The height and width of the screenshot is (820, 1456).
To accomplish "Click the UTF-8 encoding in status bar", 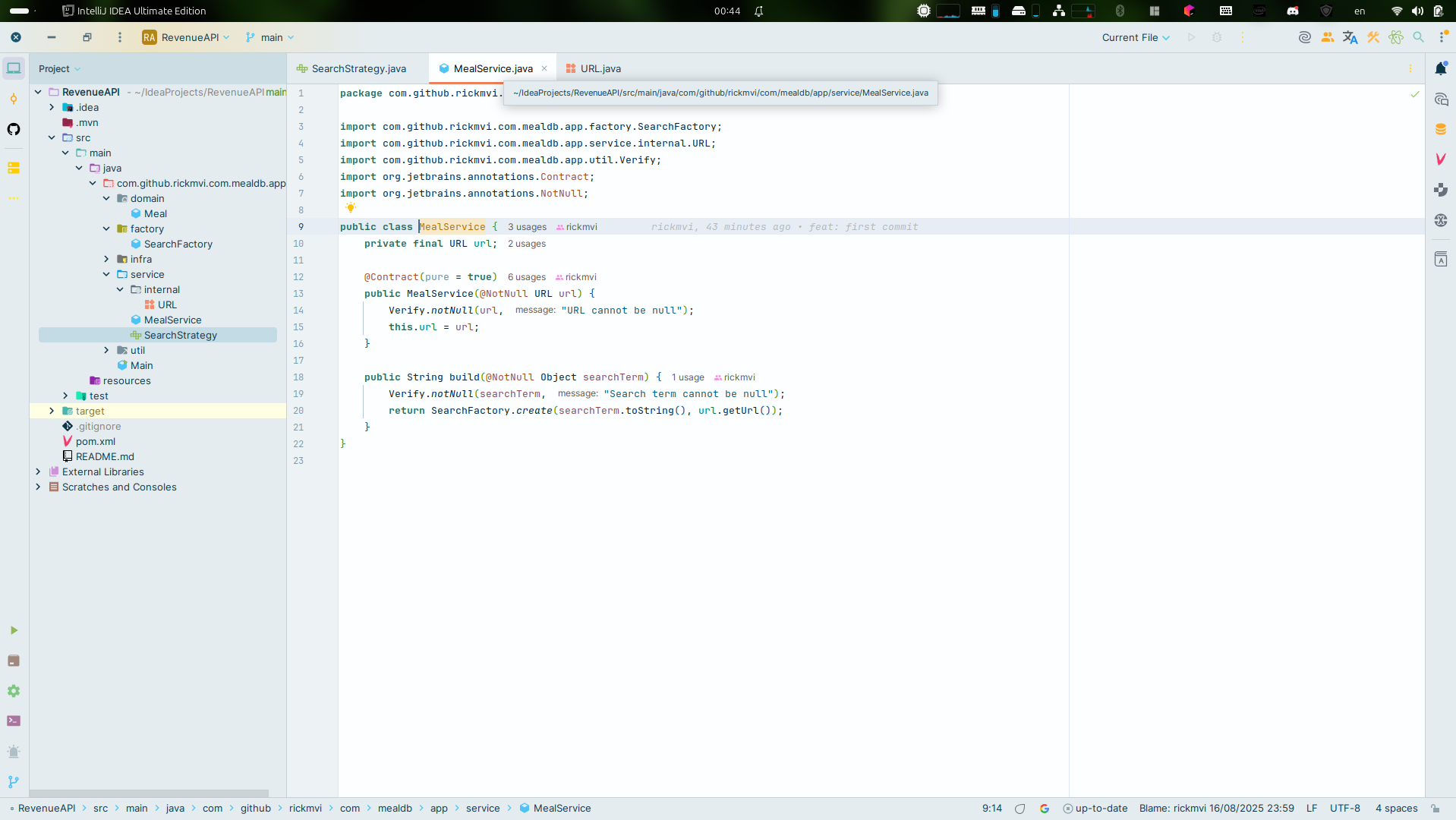I will coord(1344,809).
